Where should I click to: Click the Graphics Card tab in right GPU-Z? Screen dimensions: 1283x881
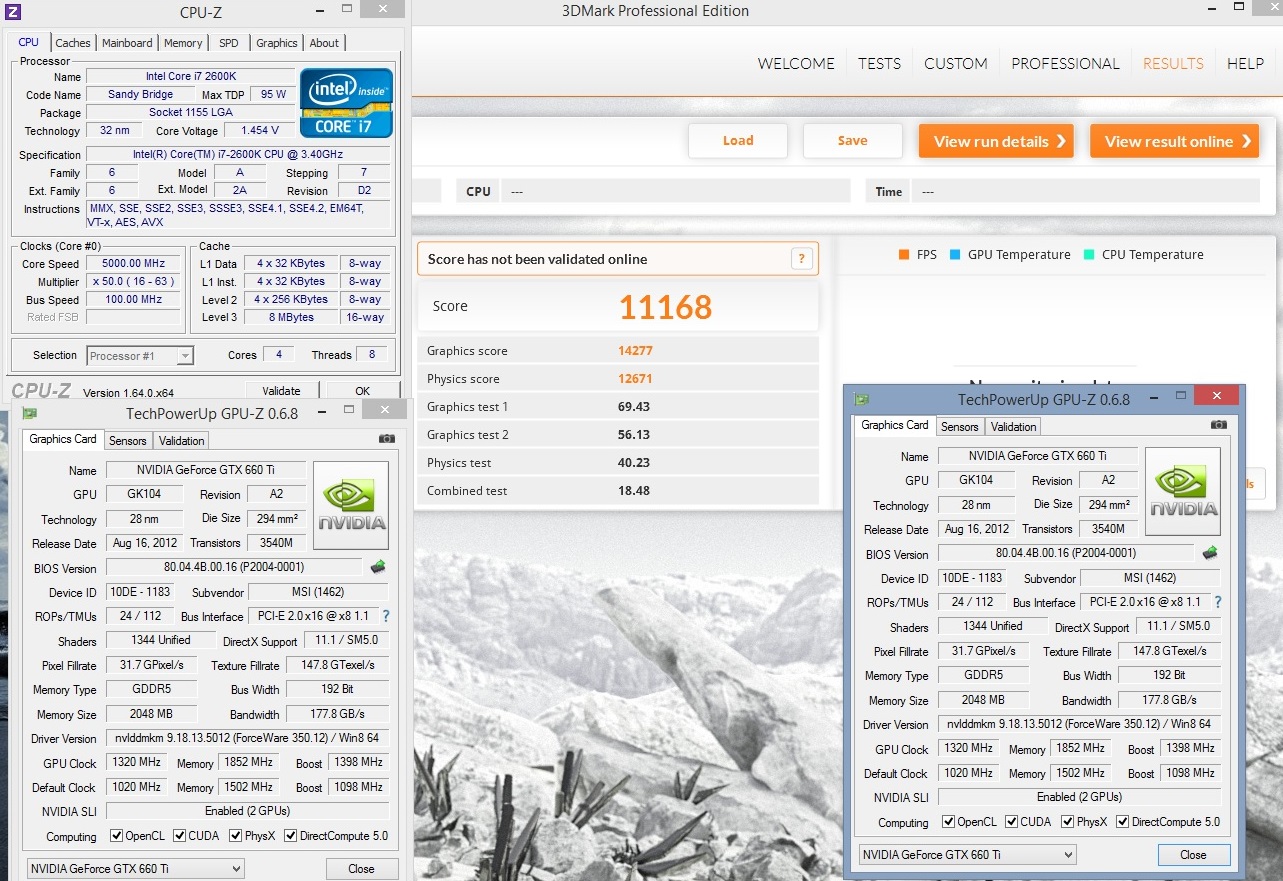(895, 425)
